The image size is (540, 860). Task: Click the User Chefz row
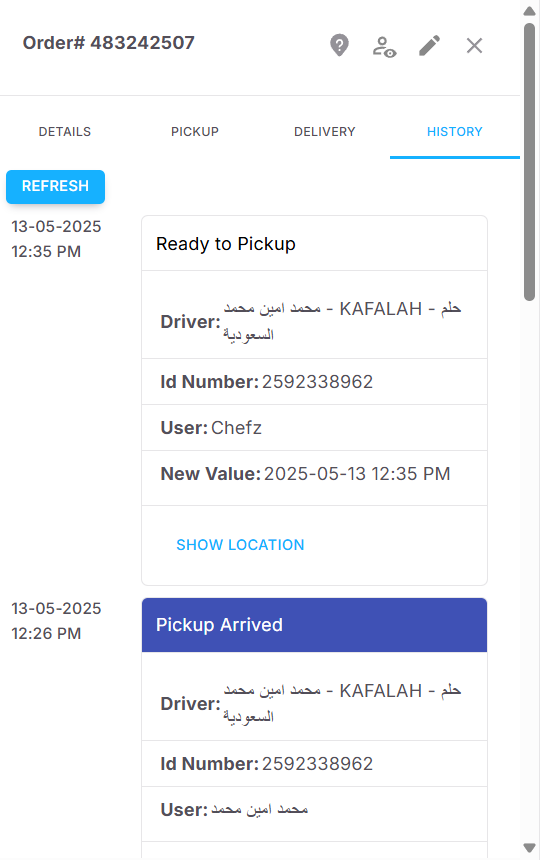point(314,428)
